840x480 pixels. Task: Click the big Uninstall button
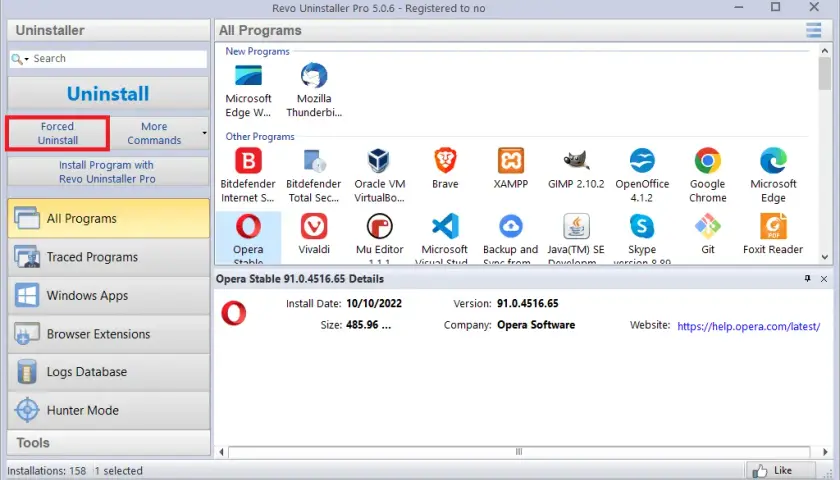click(108, 94)
